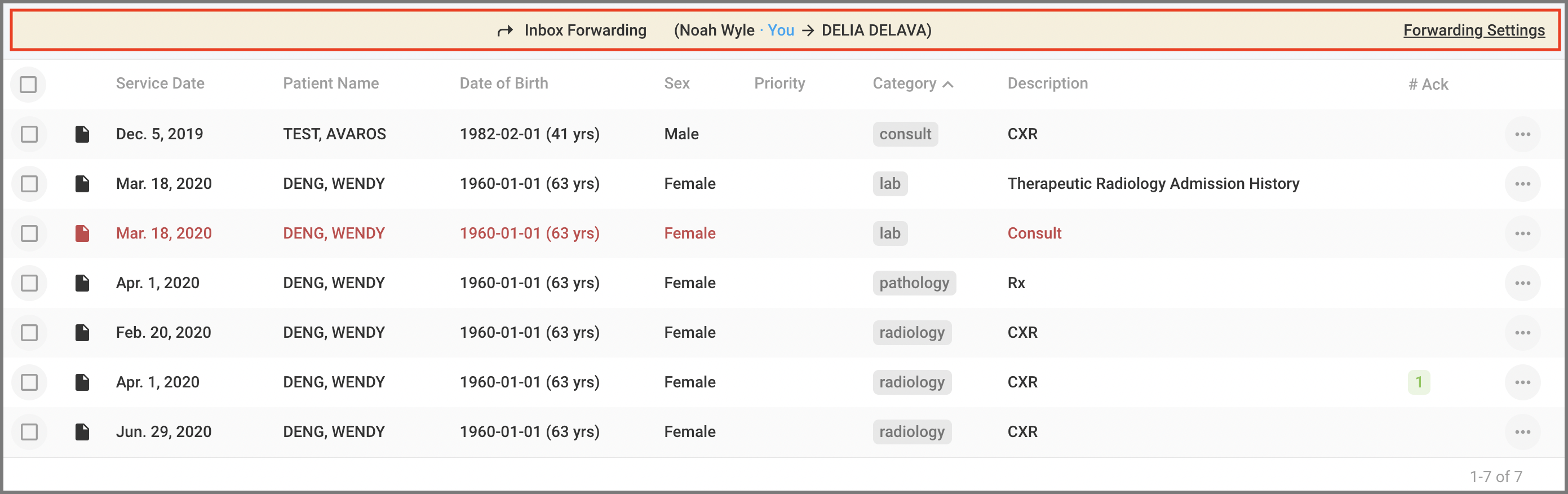
Task: Click three-dot menu for Jun. 29, 2020 row
Action: [1522, 432]
